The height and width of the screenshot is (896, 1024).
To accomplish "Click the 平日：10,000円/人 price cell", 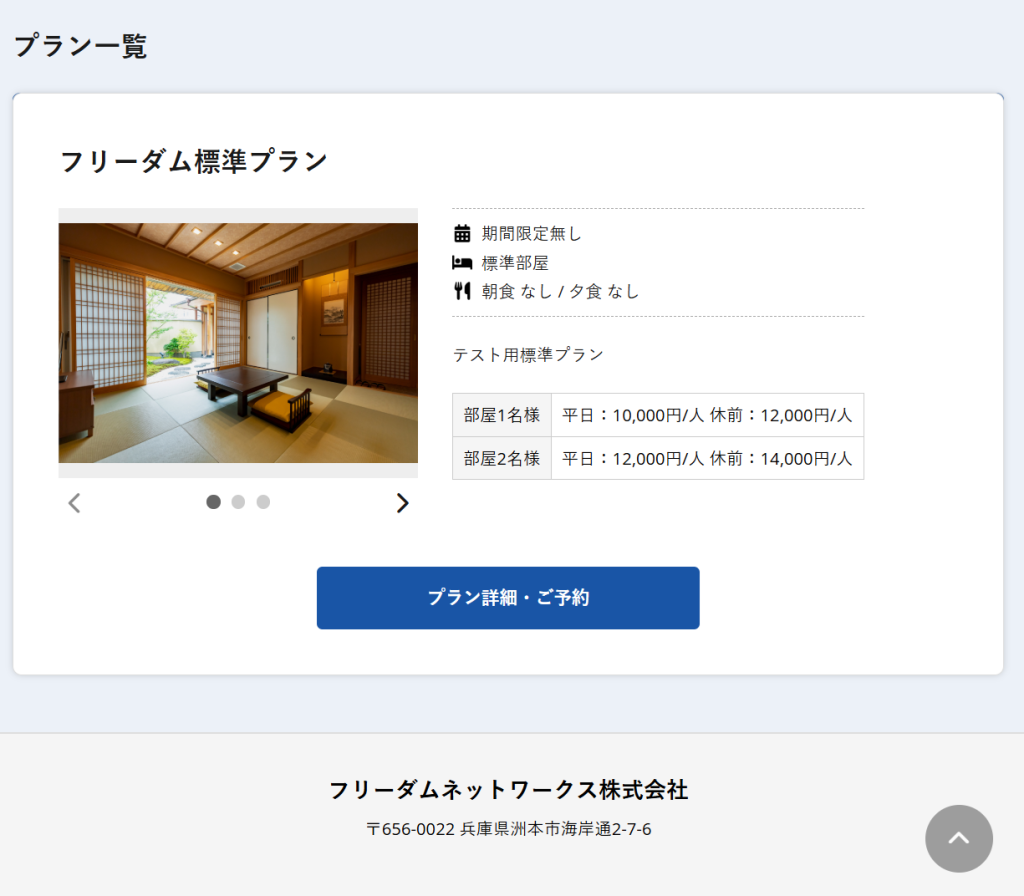I will [x=708, y=415].
